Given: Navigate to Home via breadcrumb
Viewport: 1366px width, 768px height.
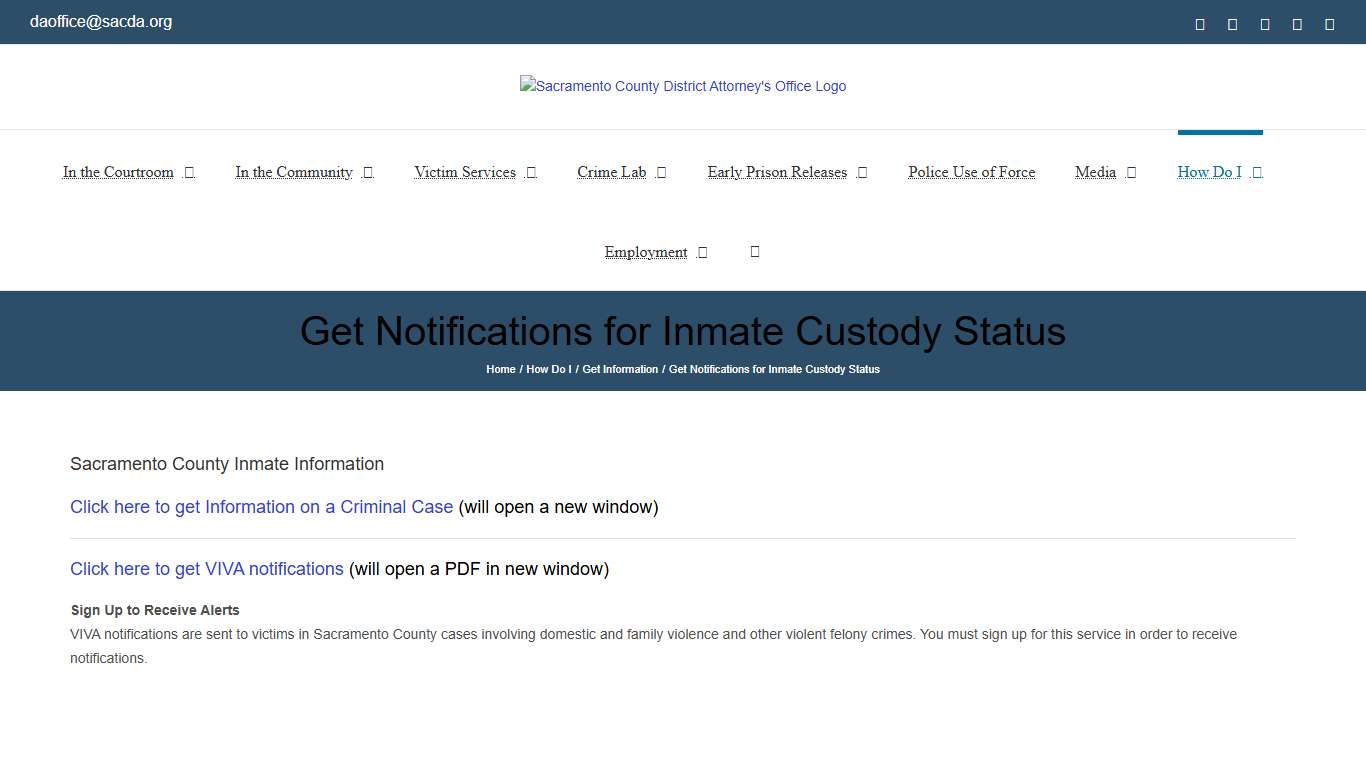Looking at the screenshot, I should pyautogui.click(x=500, y=369).
